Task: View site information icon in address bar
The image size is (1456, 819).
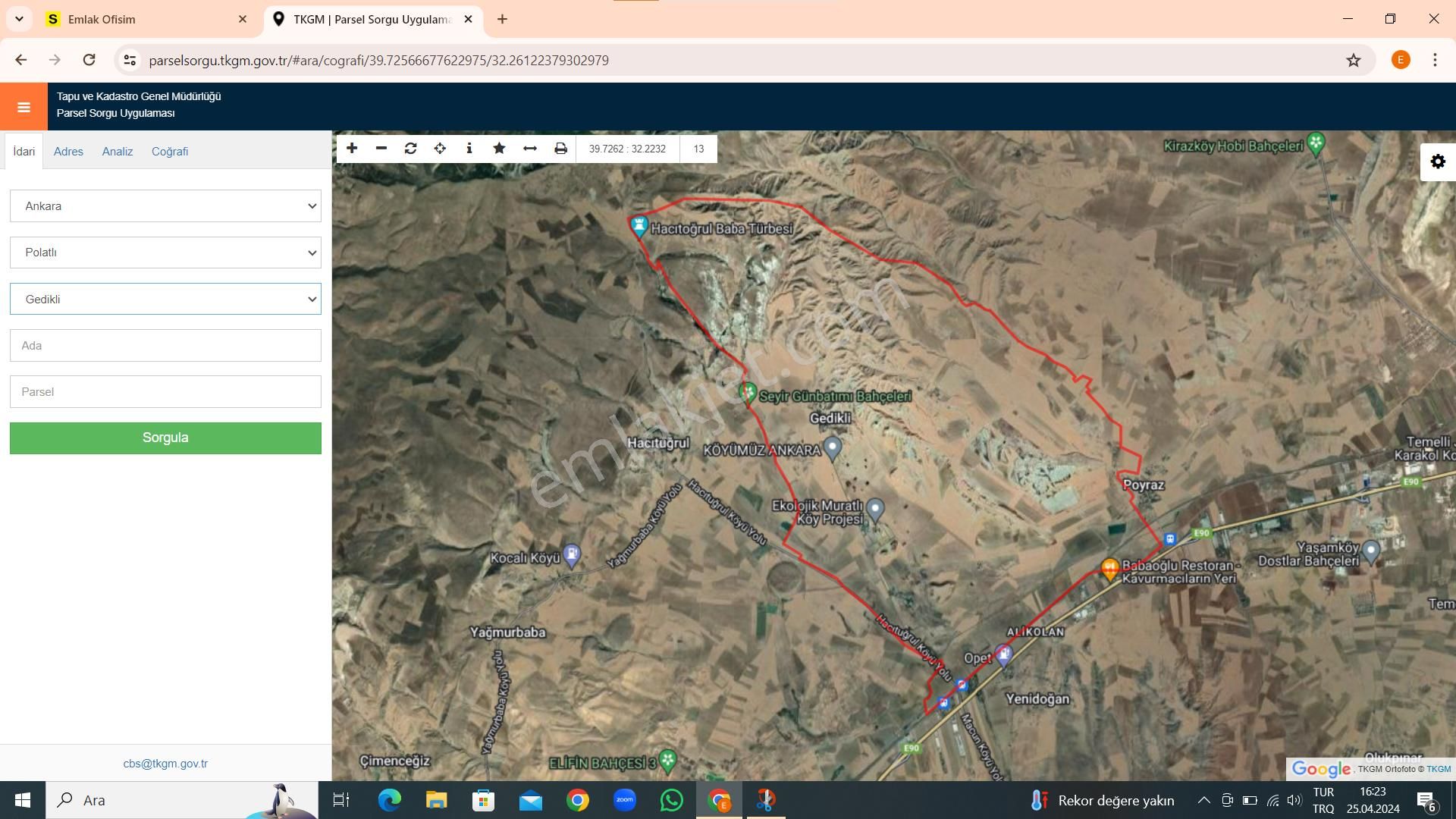Action: coord(130,60)
